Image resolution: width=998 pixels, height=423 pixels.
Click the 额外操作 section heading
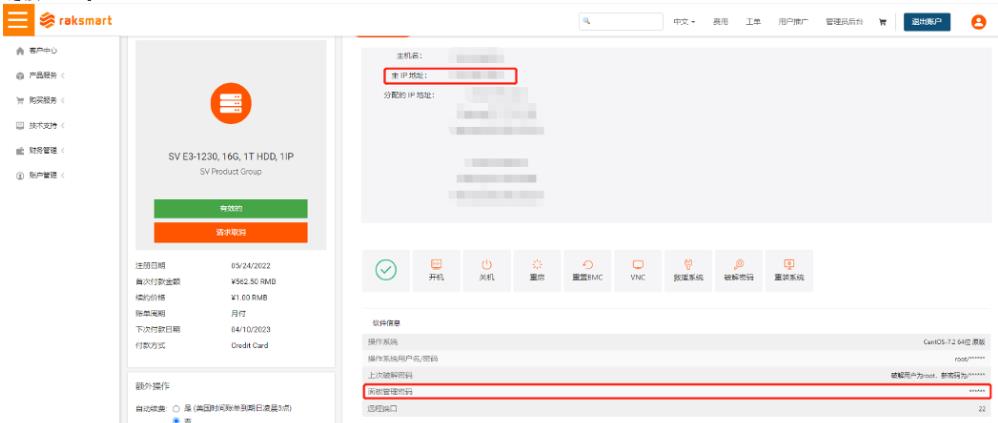pyautogui.click(x=153, y=386)
